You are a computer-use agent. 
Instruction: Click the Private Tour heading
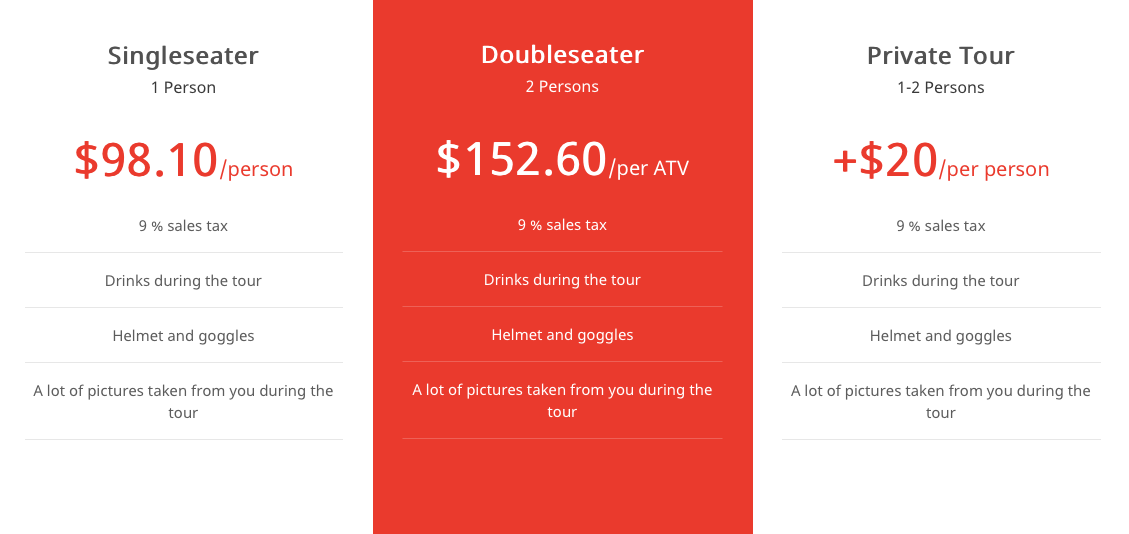tap(940, 55)
